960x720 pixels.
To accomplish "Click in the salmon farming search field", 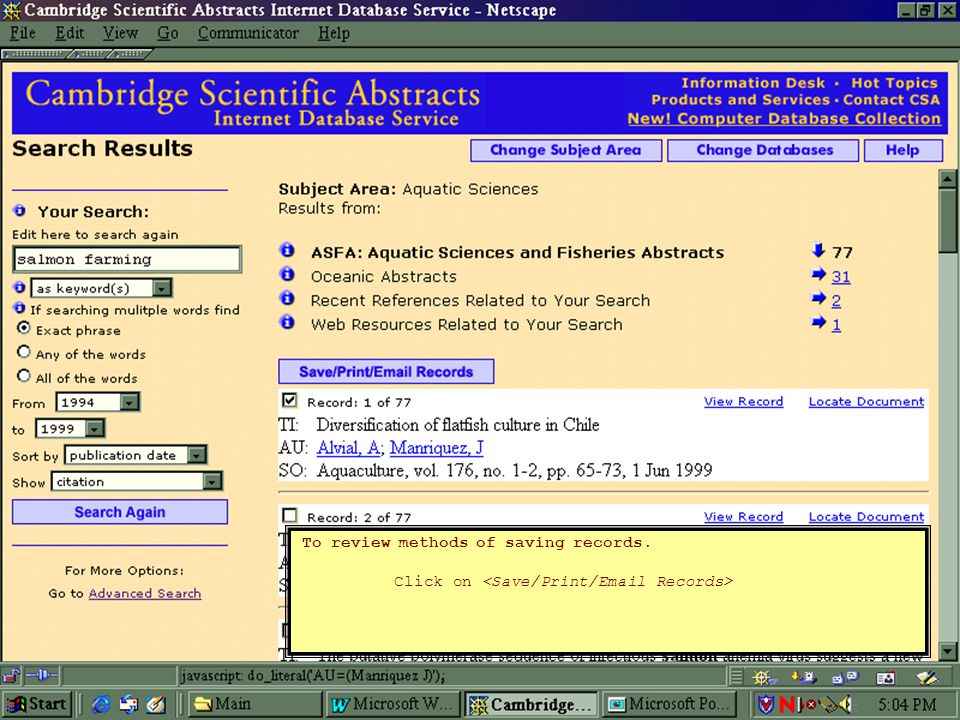I will click(127, 259).
